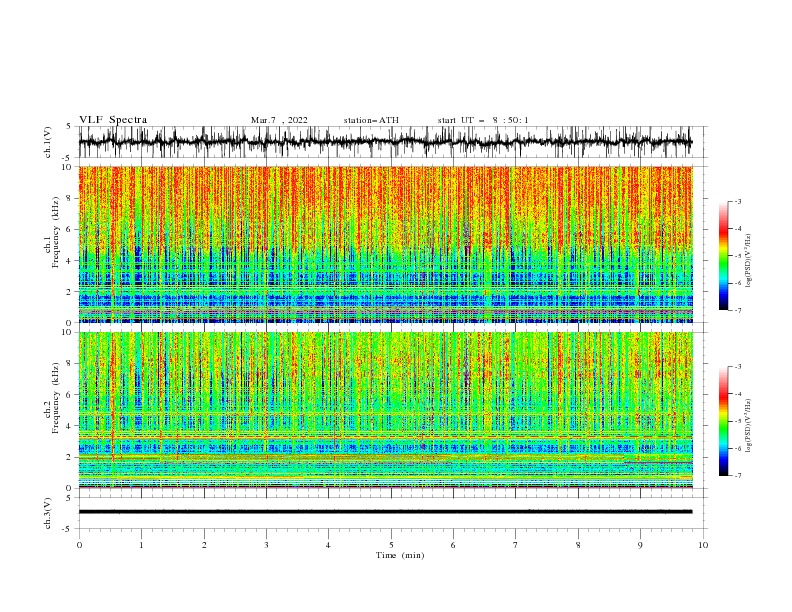Click time axis tick label "10"
Viewport: 792px width, 612px height.
tap(703, 545)
